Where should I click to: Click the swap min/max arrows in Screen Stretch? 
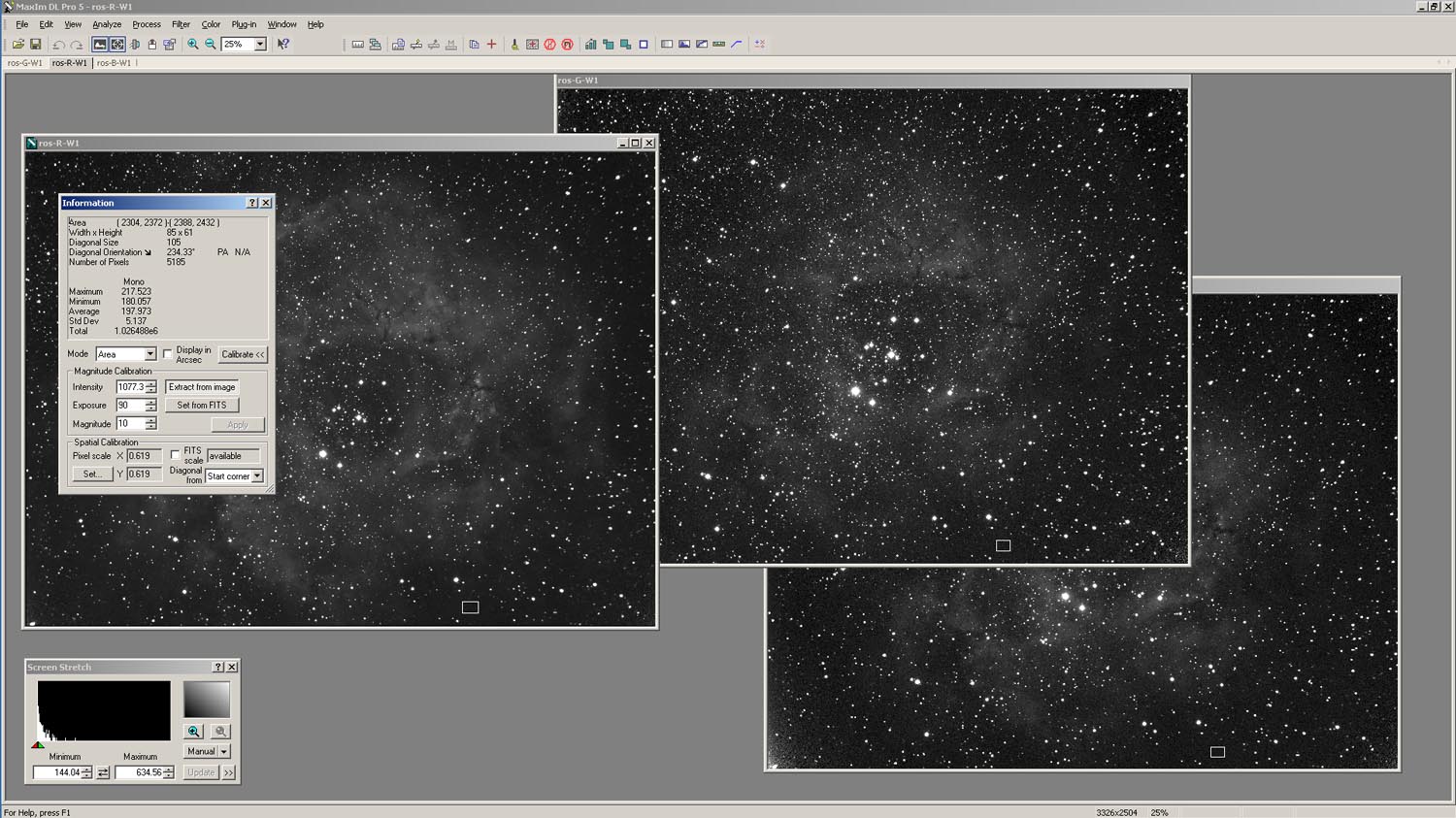point(103,772)
